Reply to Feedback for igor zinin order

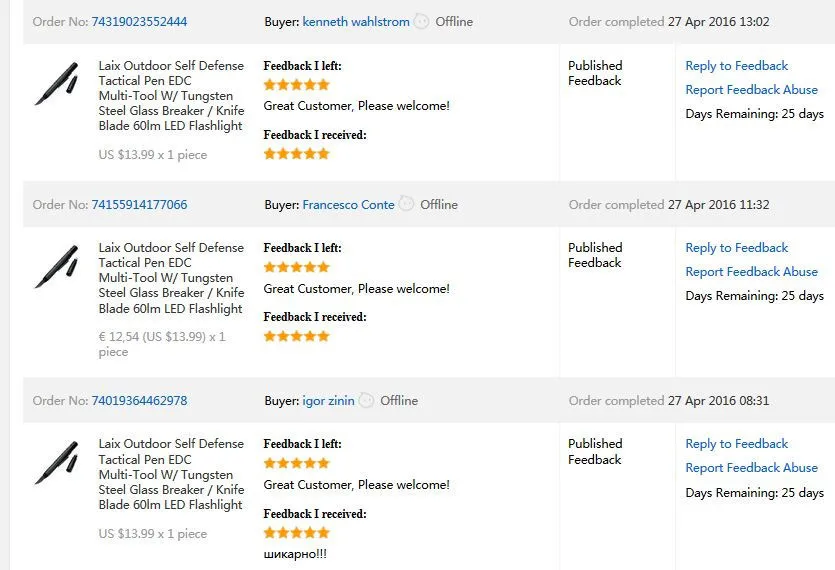[x=736, y=444]
